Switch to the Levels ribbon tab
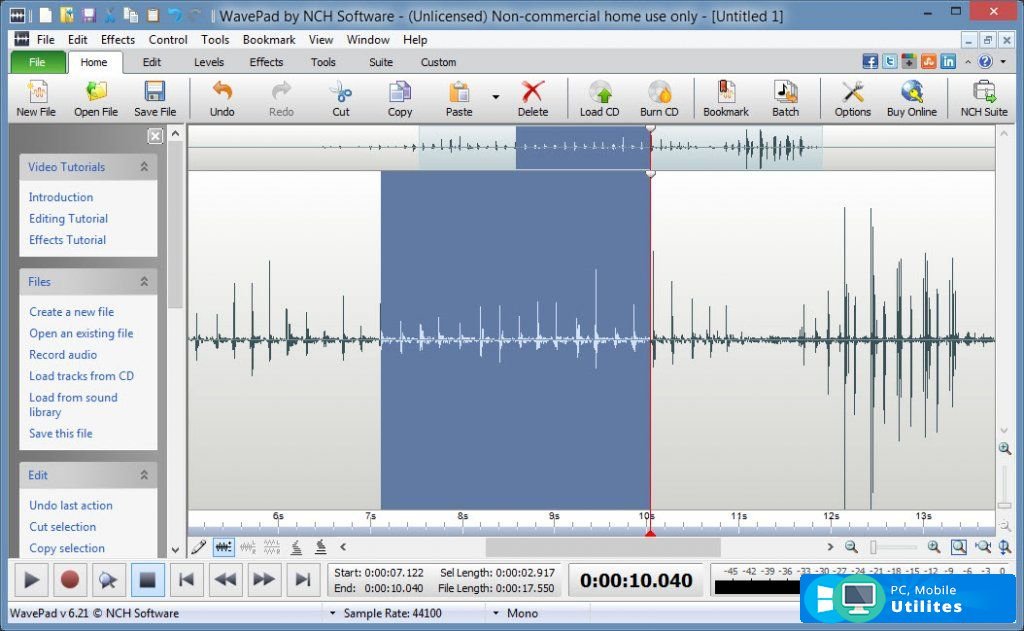This screenshot has width=1024, height=631. point(209,62)
